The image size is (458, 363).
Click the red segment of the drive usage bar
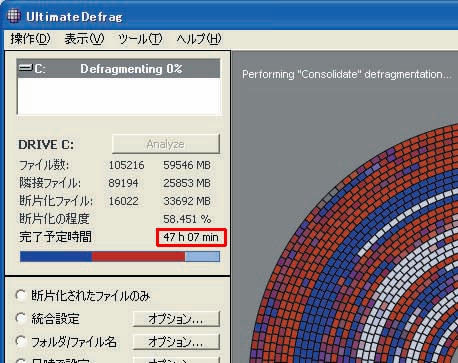pos(138,256)
